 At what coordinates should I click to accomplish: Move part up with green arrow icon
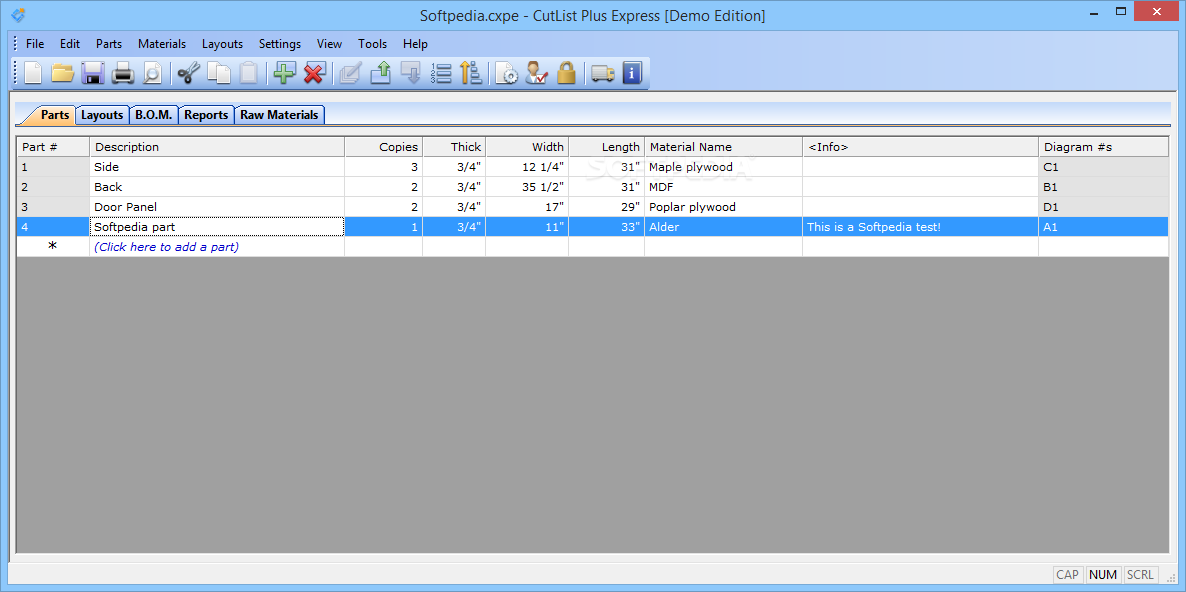tap(380, 73)
